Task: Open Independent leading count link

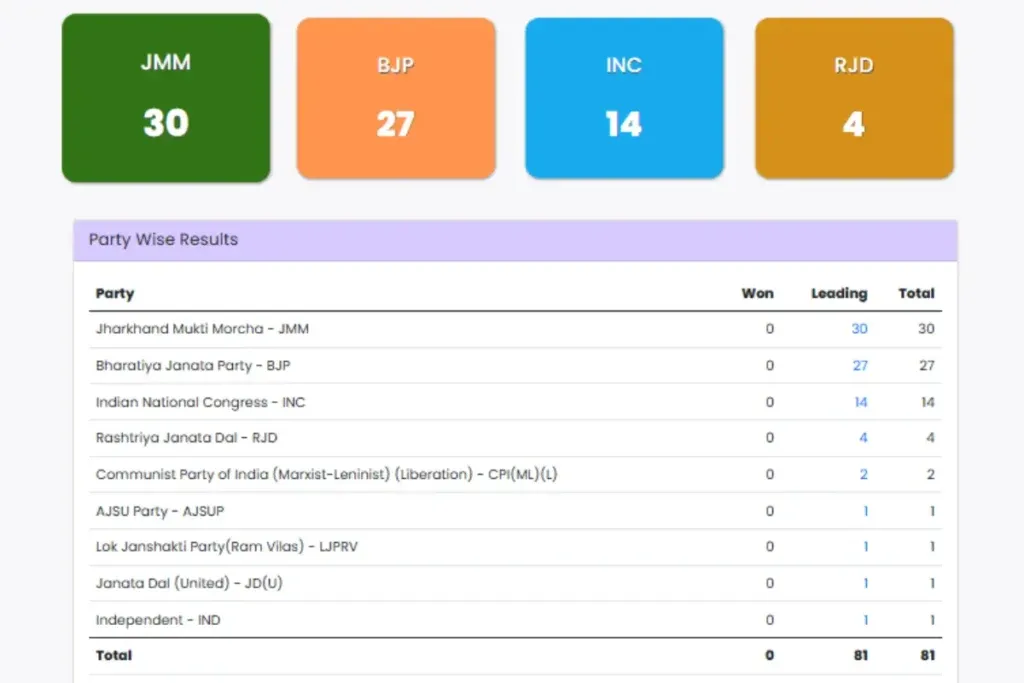Action: tap(865, 620)
